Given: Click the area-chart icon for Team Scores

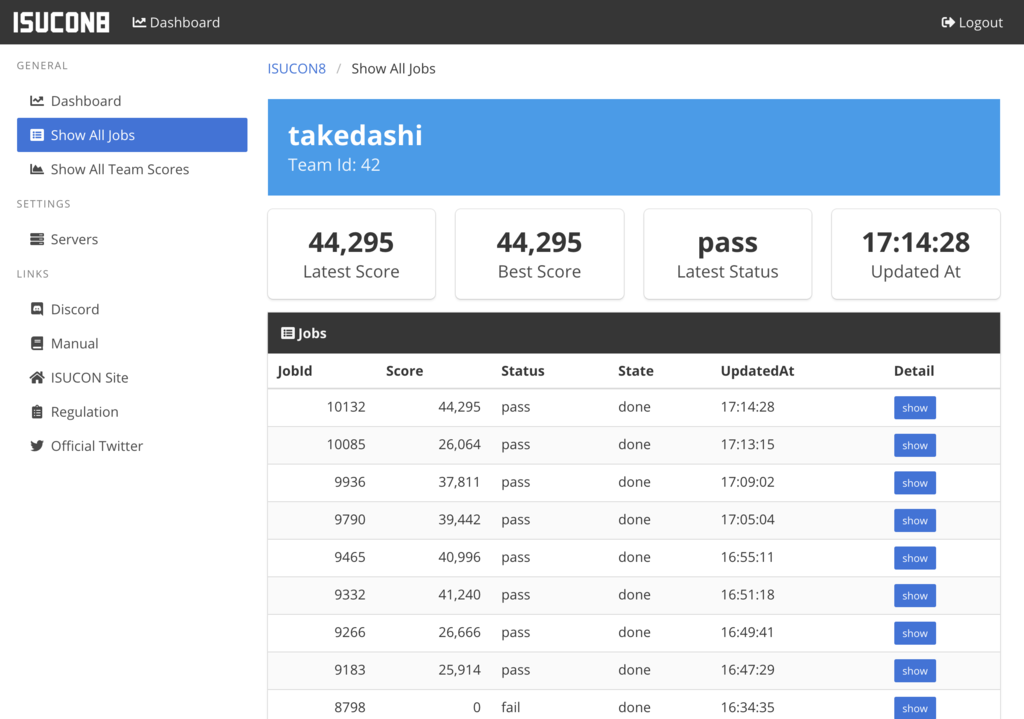Looking at the screenshot, I should pos(37,169).
